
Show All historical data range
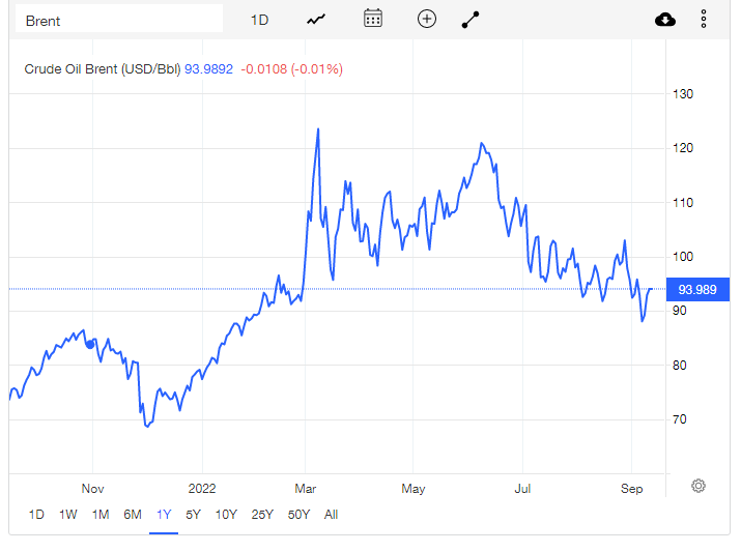coord(331,515)
